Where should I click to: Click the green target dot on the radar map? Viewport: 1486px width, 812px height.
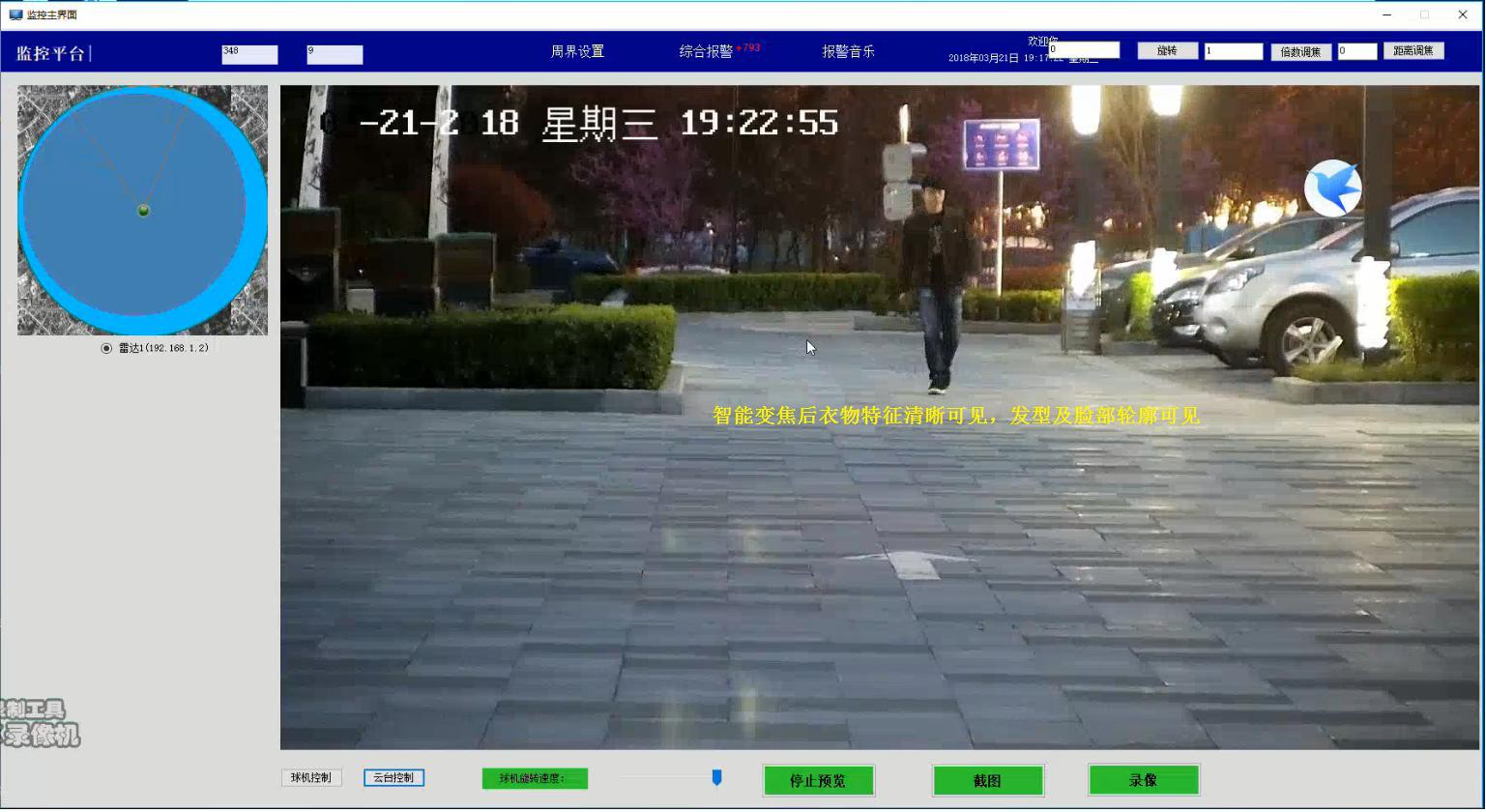click(143, 209)
